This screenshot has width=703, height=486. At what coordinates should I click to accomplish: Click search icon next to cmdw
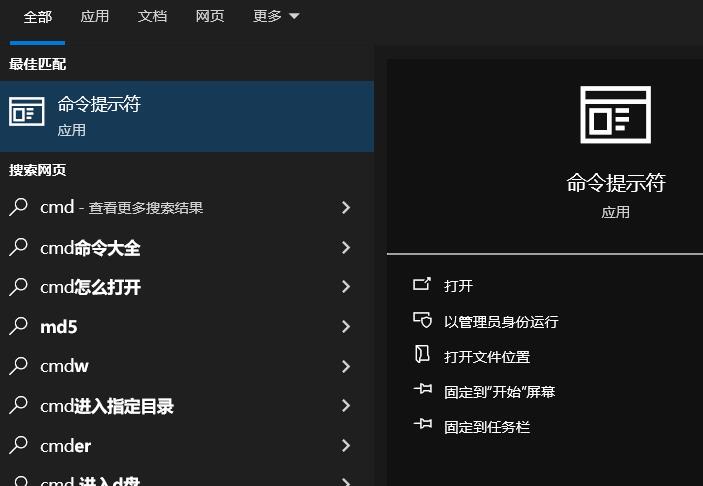18,366
